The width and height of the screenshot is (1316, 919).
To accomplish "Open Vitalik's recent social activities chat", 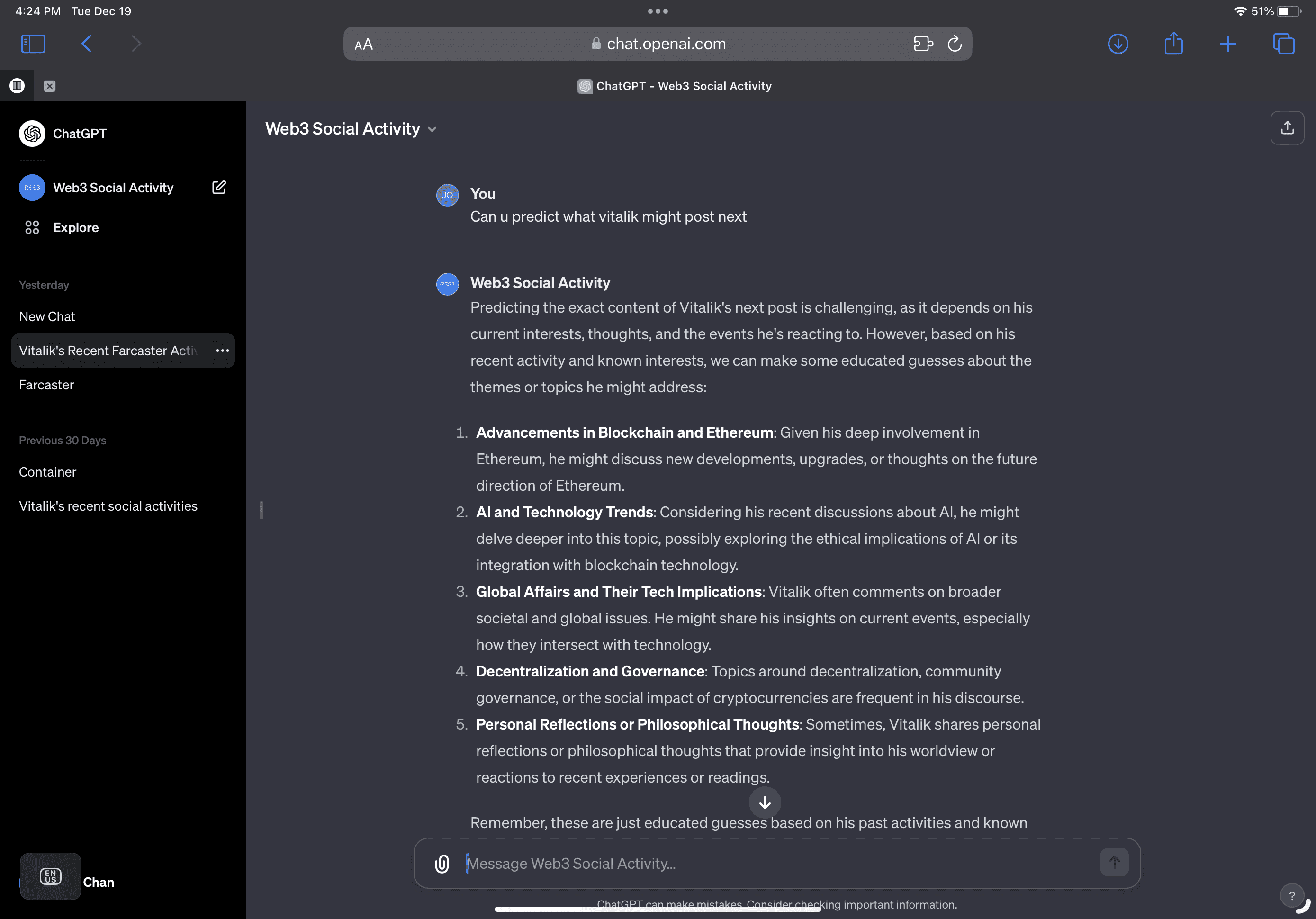I will click(x=108, y=506).
